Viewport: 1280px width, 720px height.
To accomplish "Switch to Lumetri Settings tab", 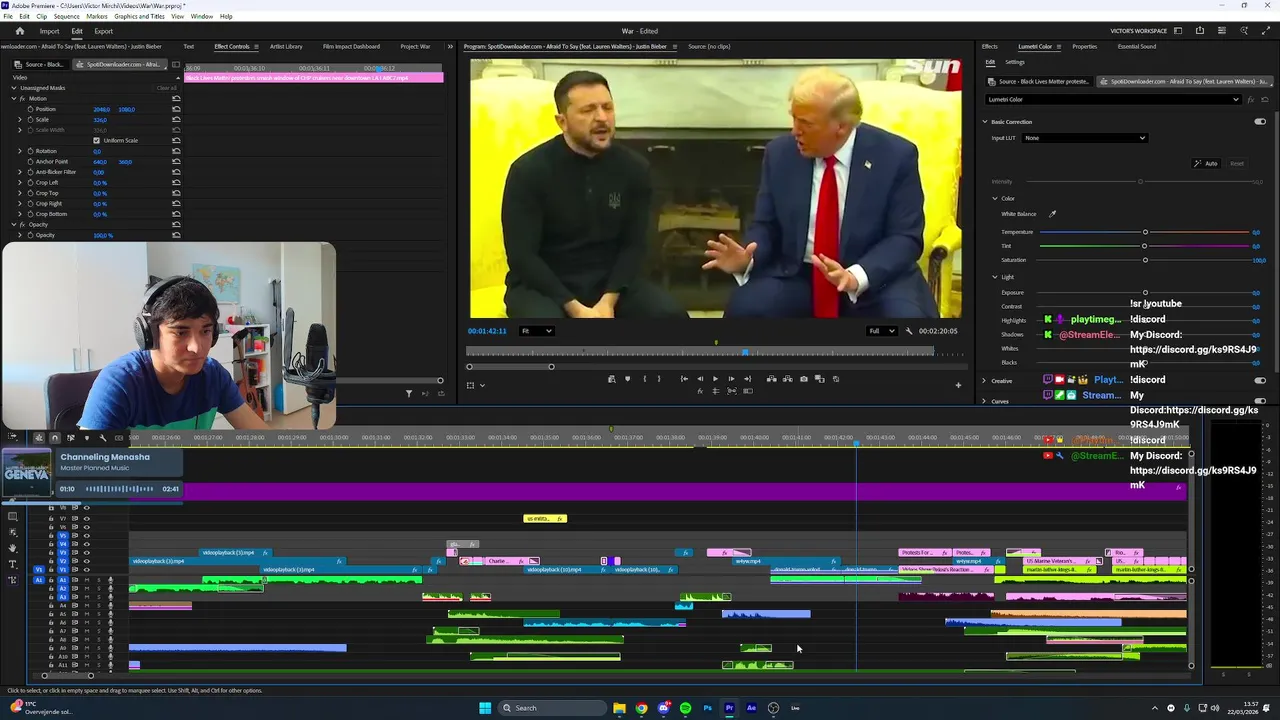I will click(1015, 62).
